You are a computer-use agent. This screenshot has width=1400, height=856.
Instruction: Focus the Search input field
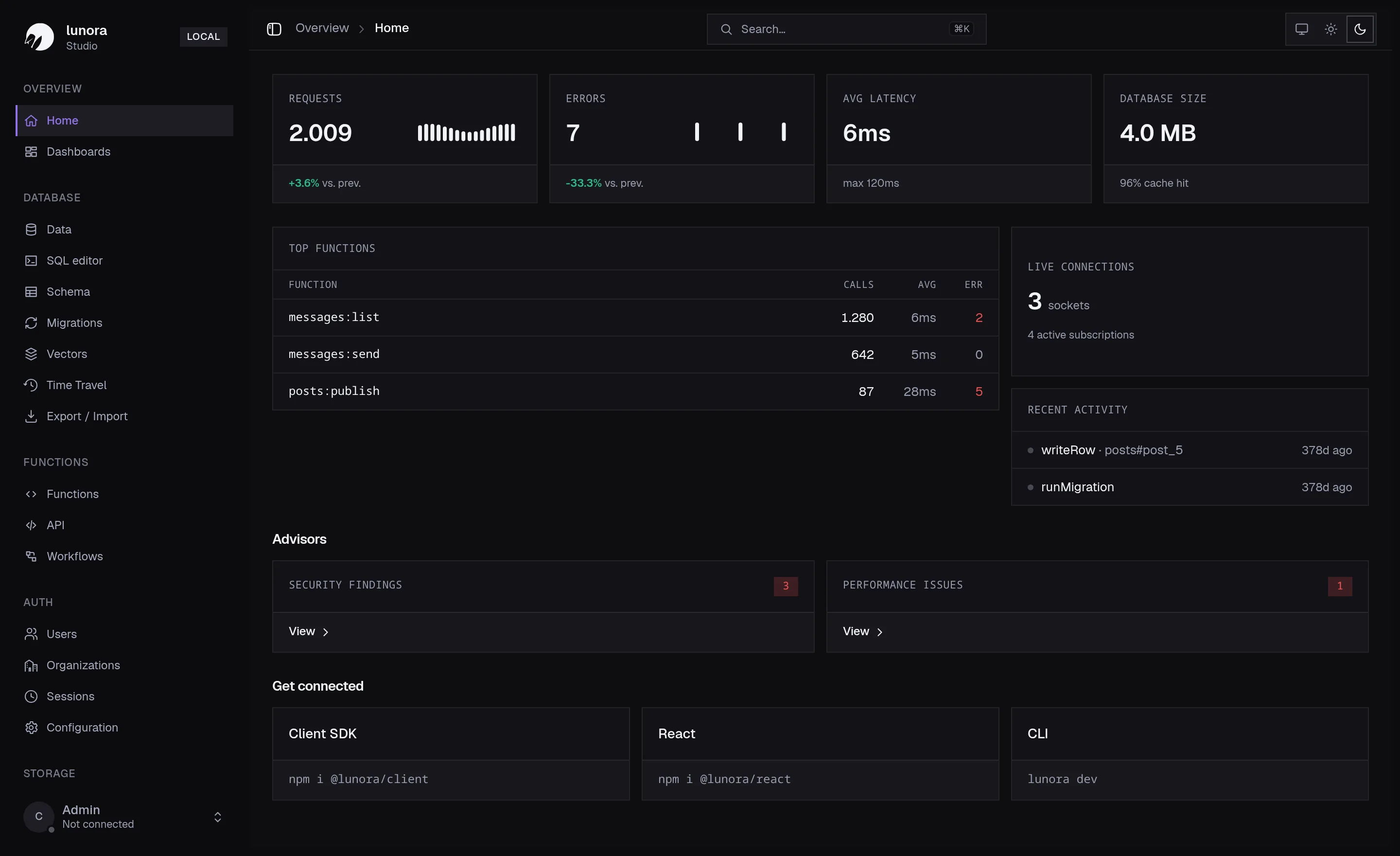coord(847,29)
